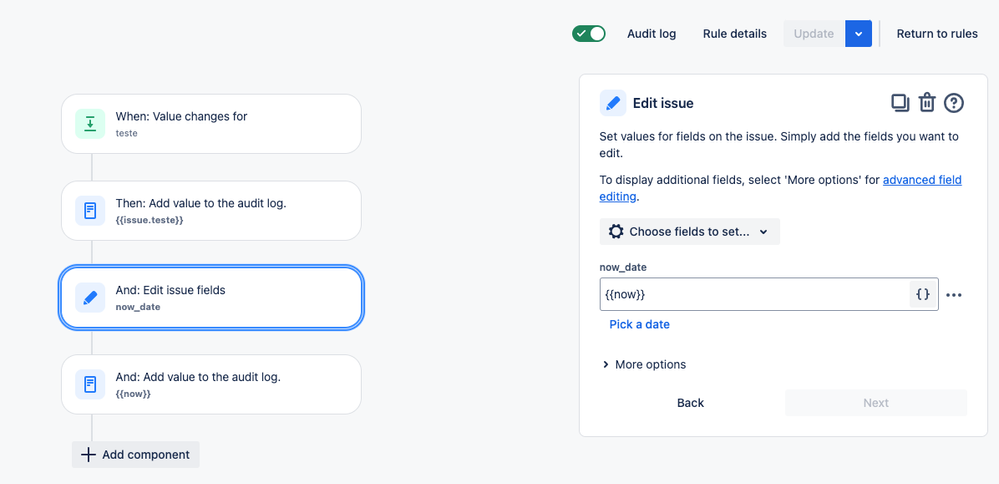Image resolution: width=999 pixels, height=484 pixels.
Task: Click the pencil icon on the Edit issue fields card
Action: click(x=90, y=297)
